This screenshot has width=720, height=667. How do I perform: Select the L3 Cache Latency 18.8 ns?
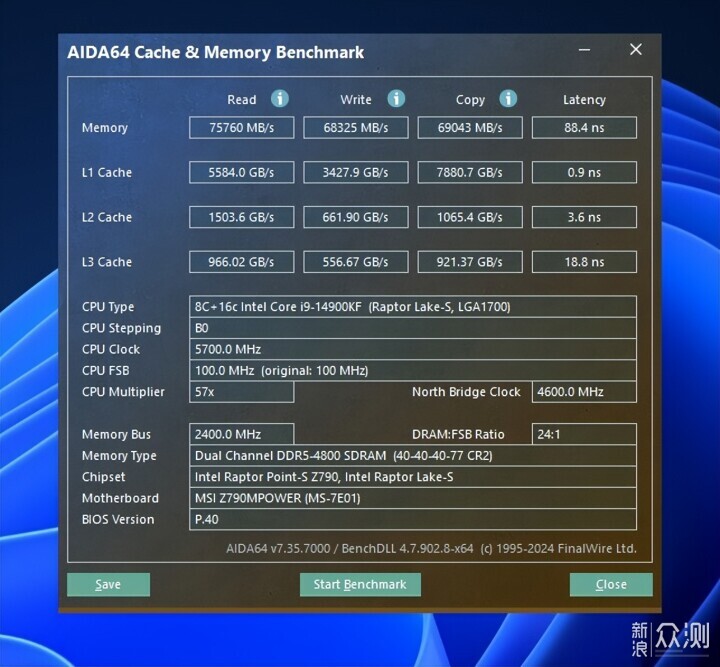pos(584,262)
